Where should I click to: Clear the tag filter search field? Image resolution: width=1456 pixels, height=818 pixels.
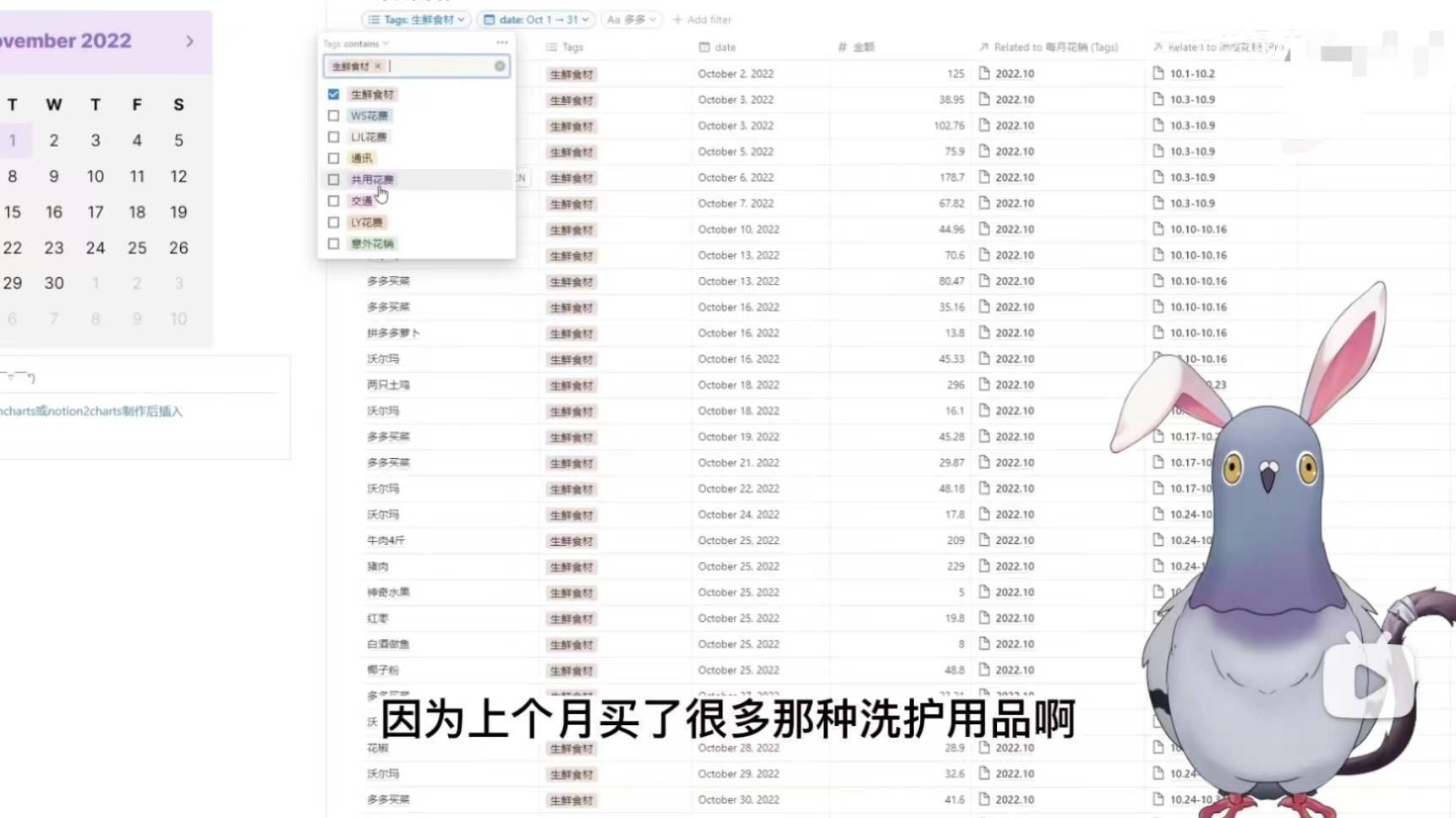(500, 66)
